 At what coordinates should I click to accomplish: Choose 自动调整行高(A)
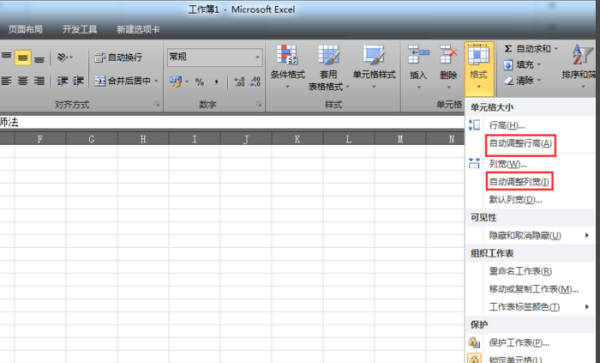pyautogui.click(x=530, y=143)
